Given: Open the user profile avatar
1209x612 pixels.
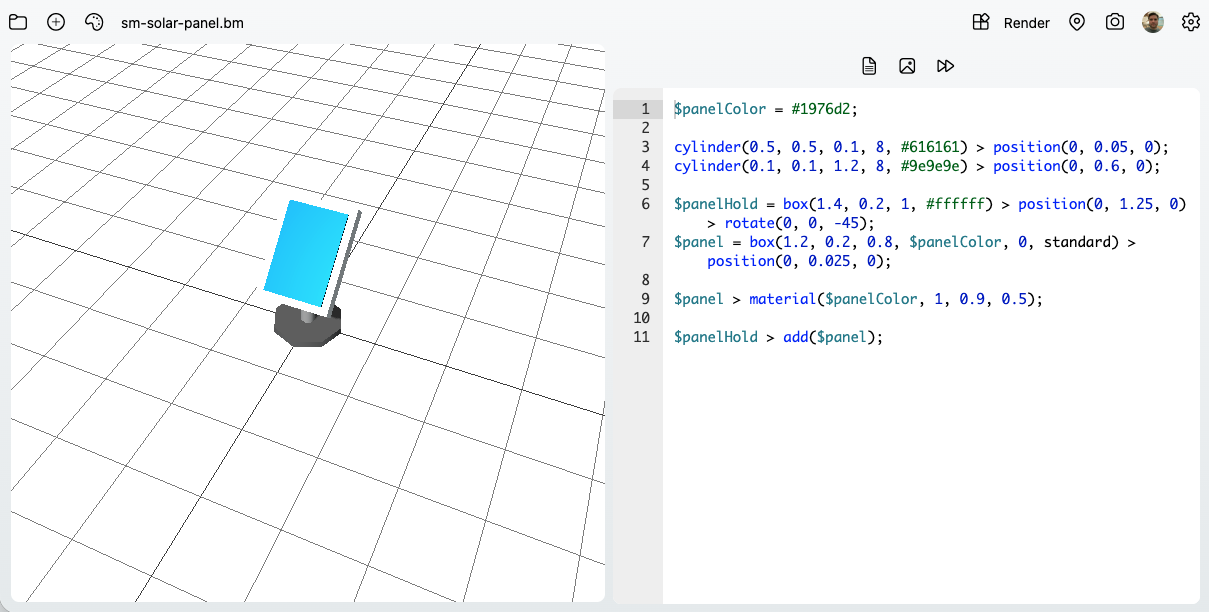Looking at the screenshot, I should coord(1152,21).
